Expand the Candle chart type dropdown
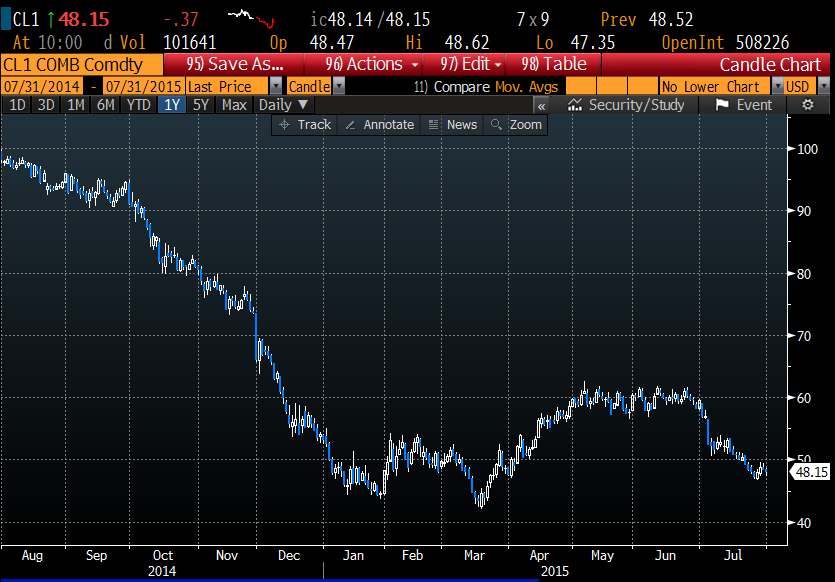This screenshot has width=835, height=582. (315, 87)
